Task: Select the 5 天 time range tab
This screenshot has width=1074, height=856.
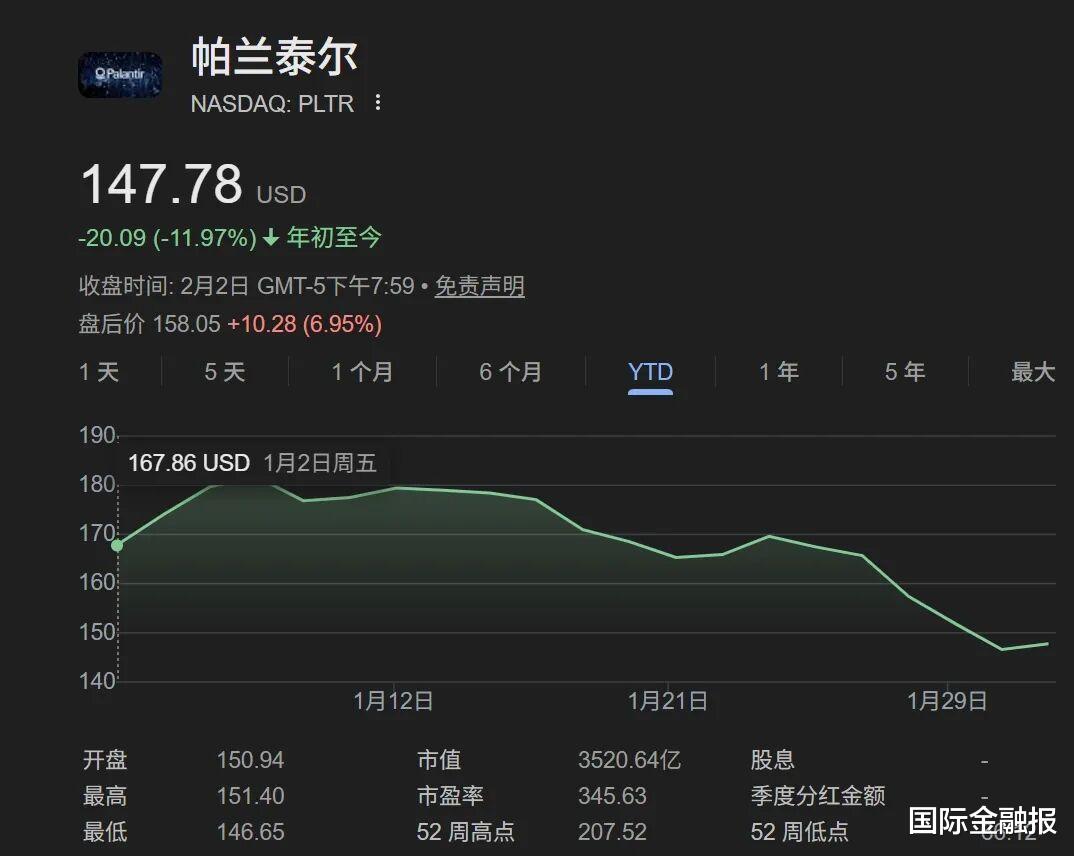Action: [x=225, y=372]
